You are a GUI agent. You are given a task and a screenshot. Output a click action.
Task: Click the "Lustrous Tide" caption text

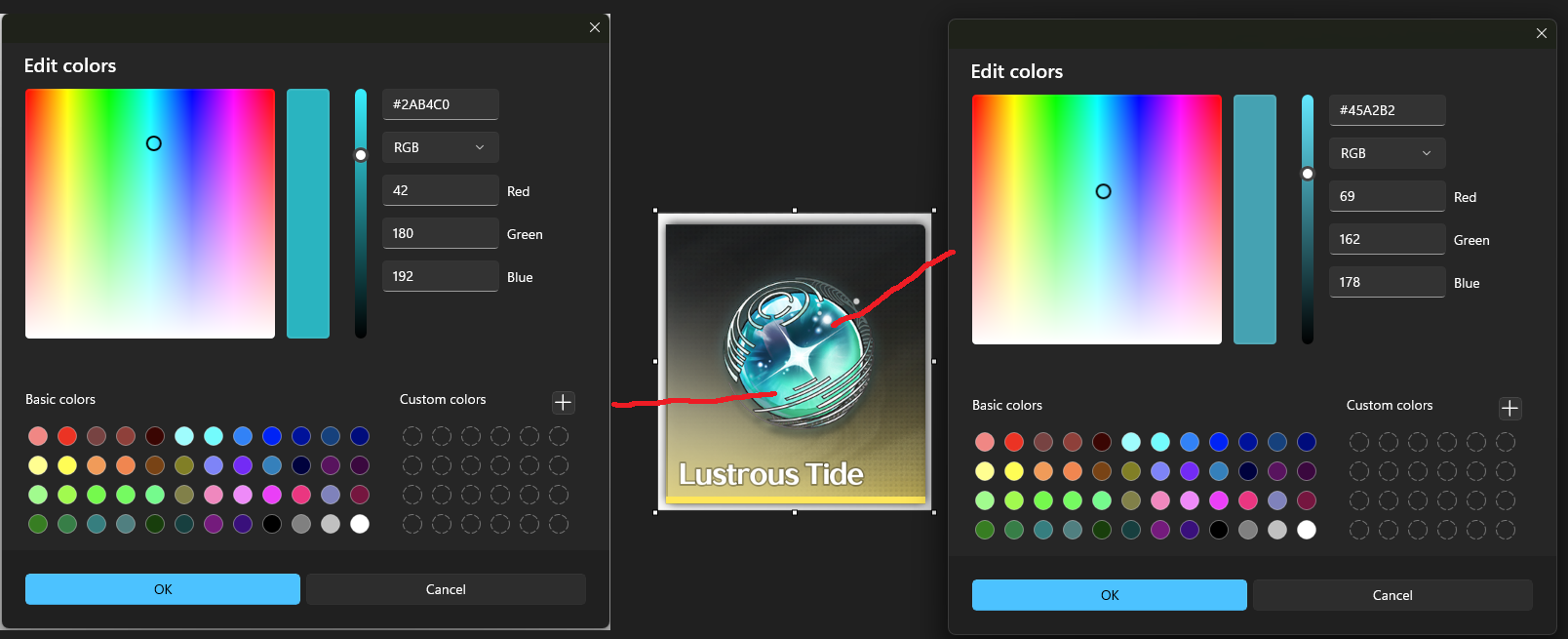[x=770, y=474]
